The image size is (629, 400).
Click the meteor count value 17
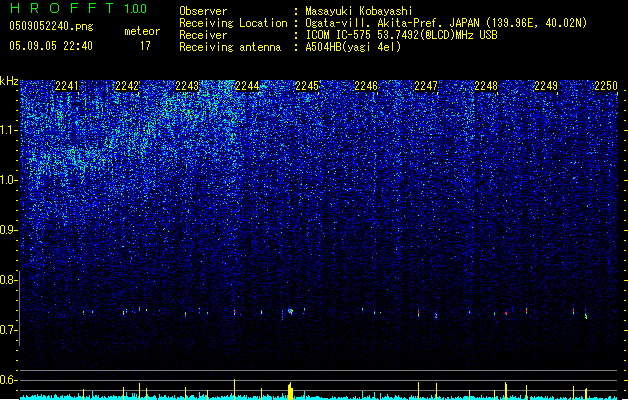point(145,46)
